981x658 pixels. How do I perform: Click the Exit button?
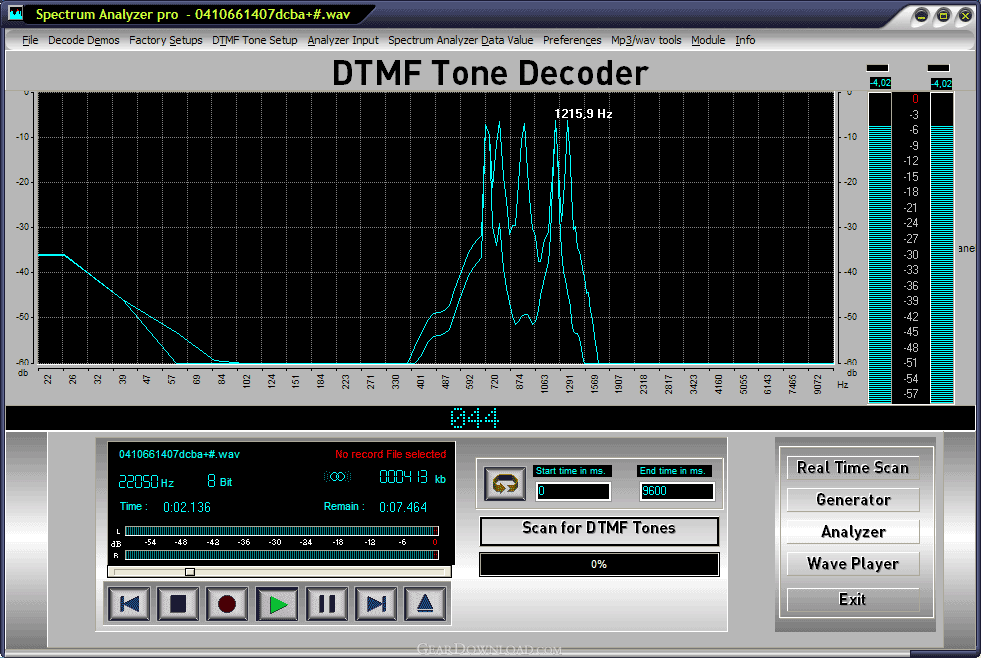(853, 599)
